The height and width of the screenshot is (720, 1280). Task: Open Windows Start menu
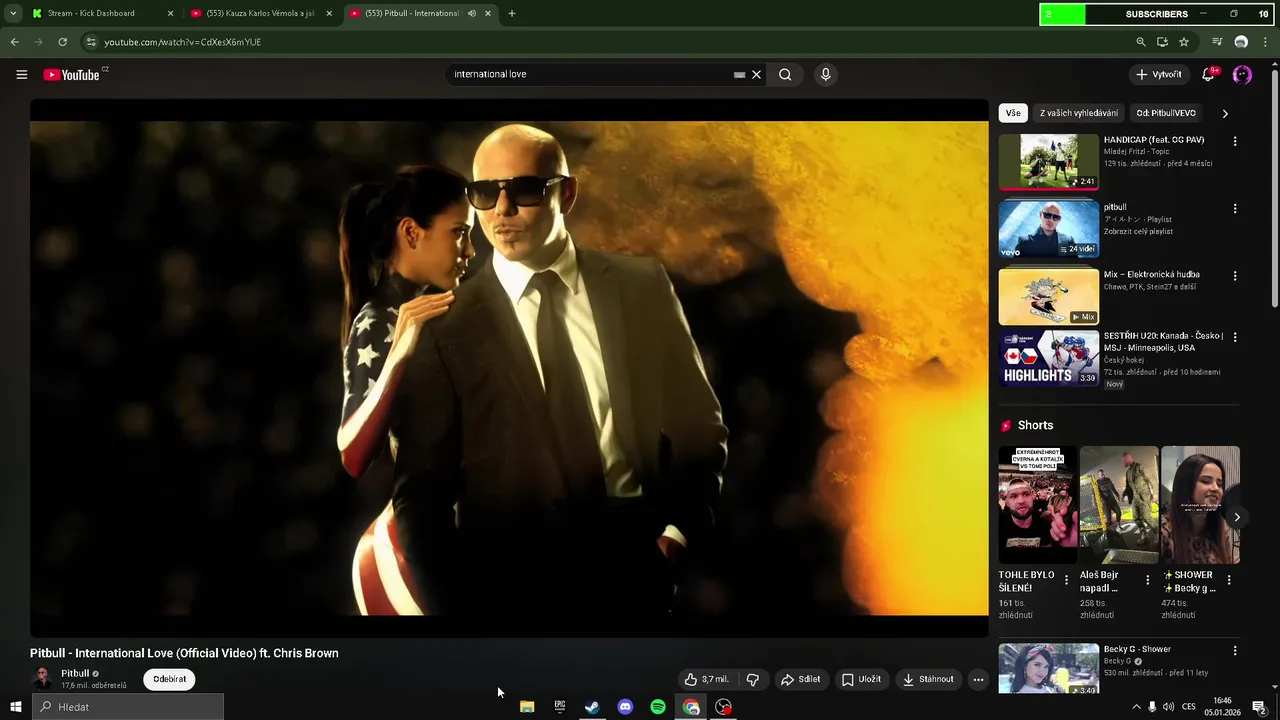coord(15,707)
